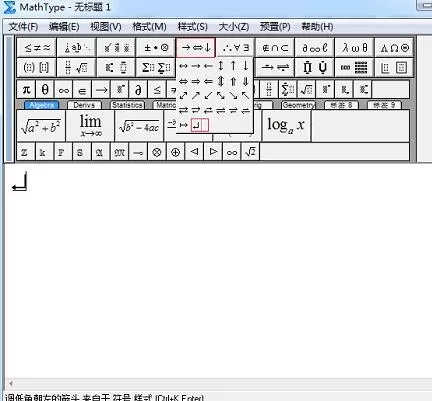432x401 pixels.
Task: Insert the left-right arrow ↔ symbol
Action: (x=183, y=66)
